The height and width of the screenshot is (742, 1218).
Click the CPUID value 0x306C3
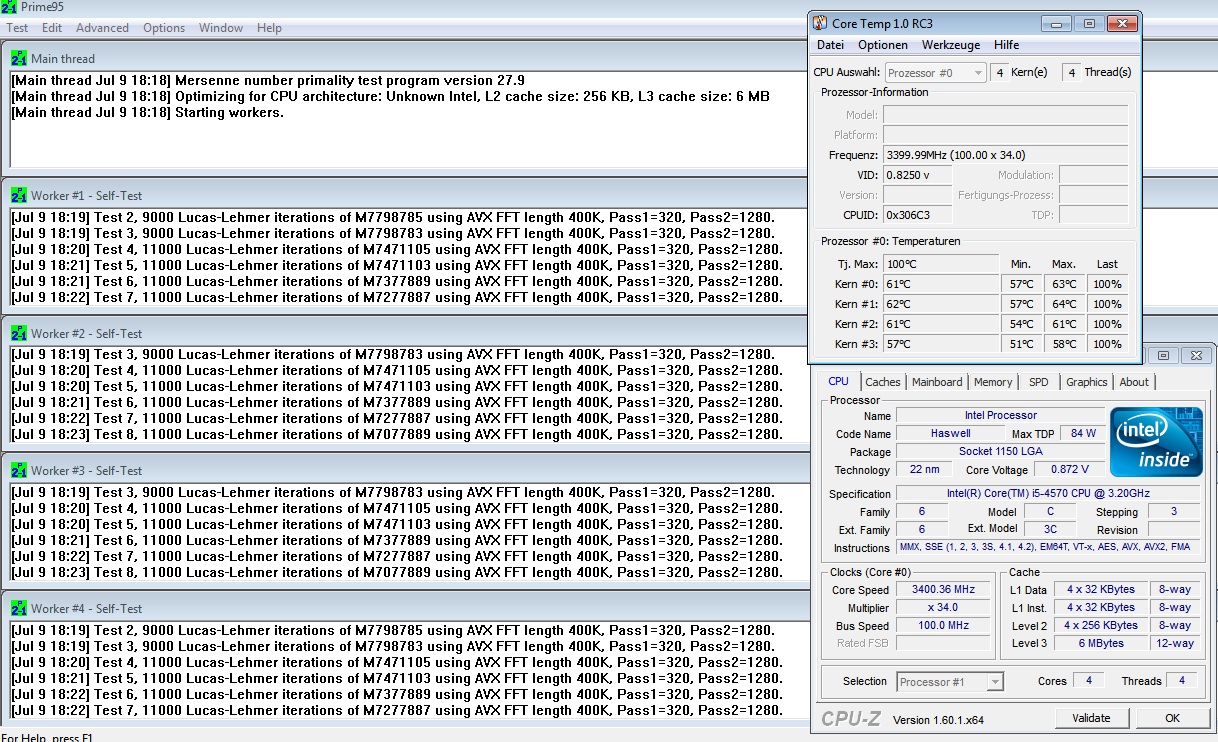coord(917,215)
